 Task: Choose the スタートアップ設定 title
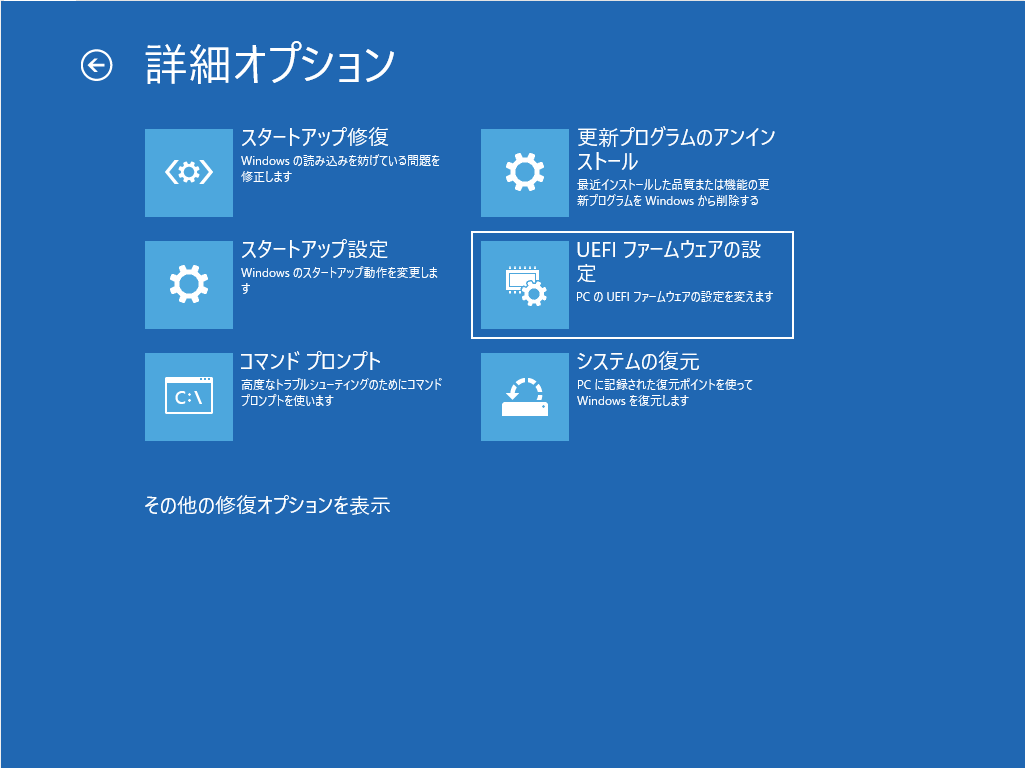[x=314, y=250]
